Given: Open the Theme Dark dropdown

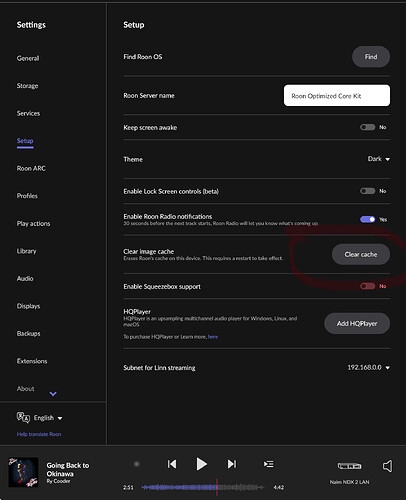Looking at the screenshot, I should pos(379,159).
